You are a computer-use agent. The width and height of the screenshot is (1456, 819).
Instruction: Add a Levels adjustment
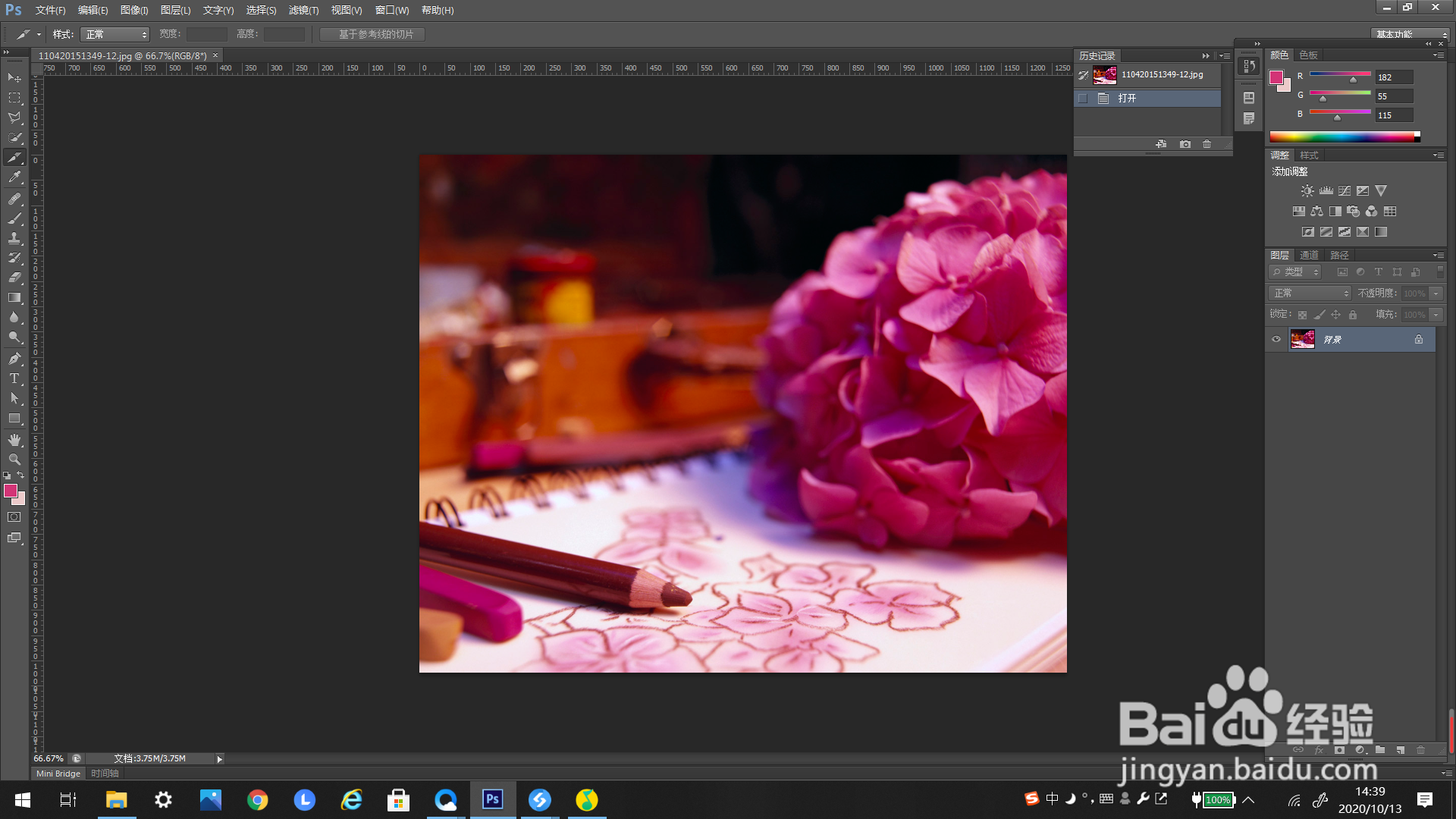(1326, 191)
